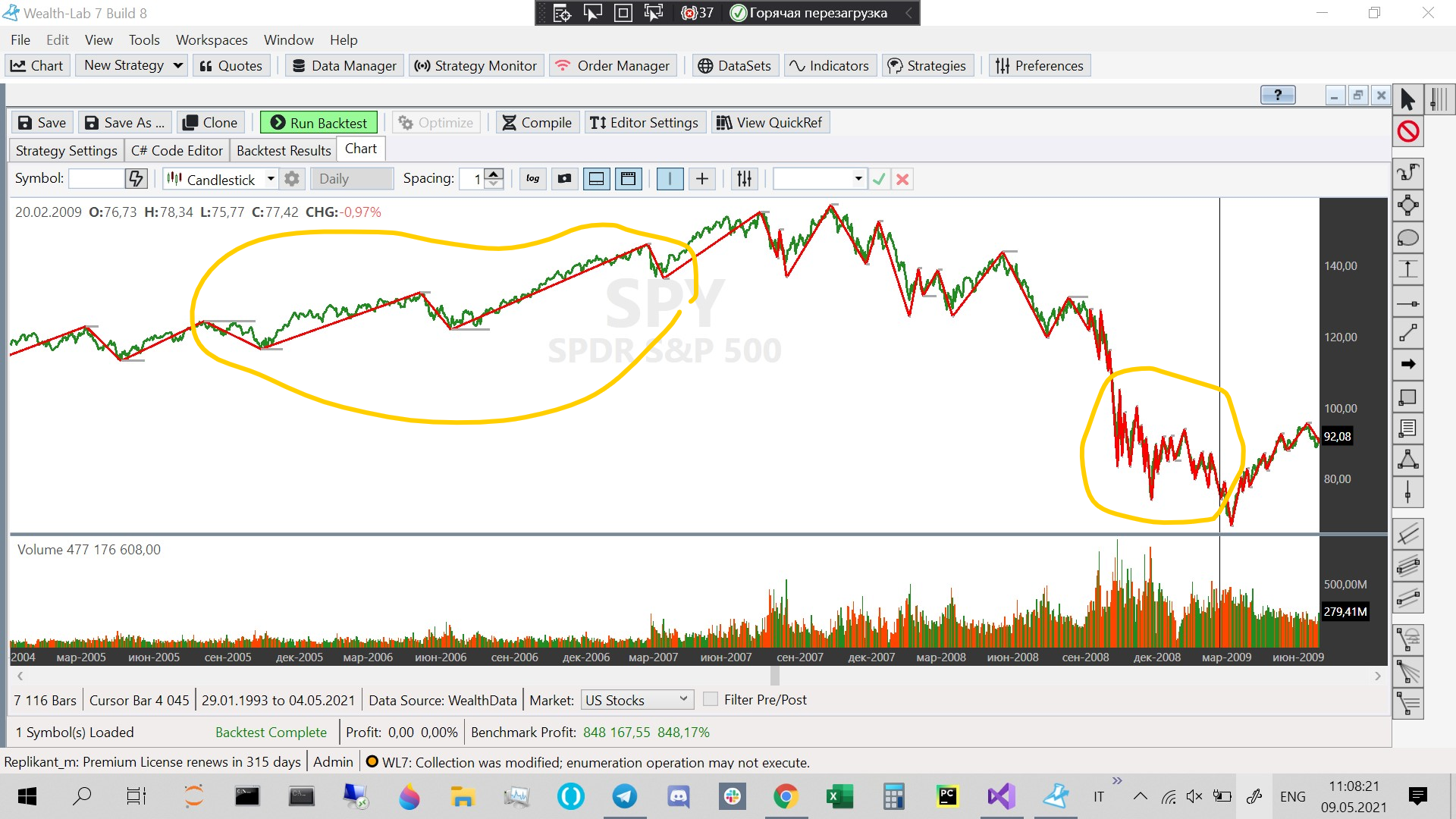Open the Workspaces menu

(212, 40)
